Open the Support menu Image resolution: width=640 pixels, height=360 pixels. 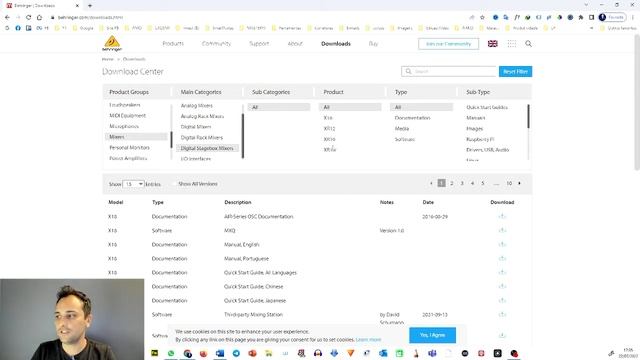[x=259, y=44]
